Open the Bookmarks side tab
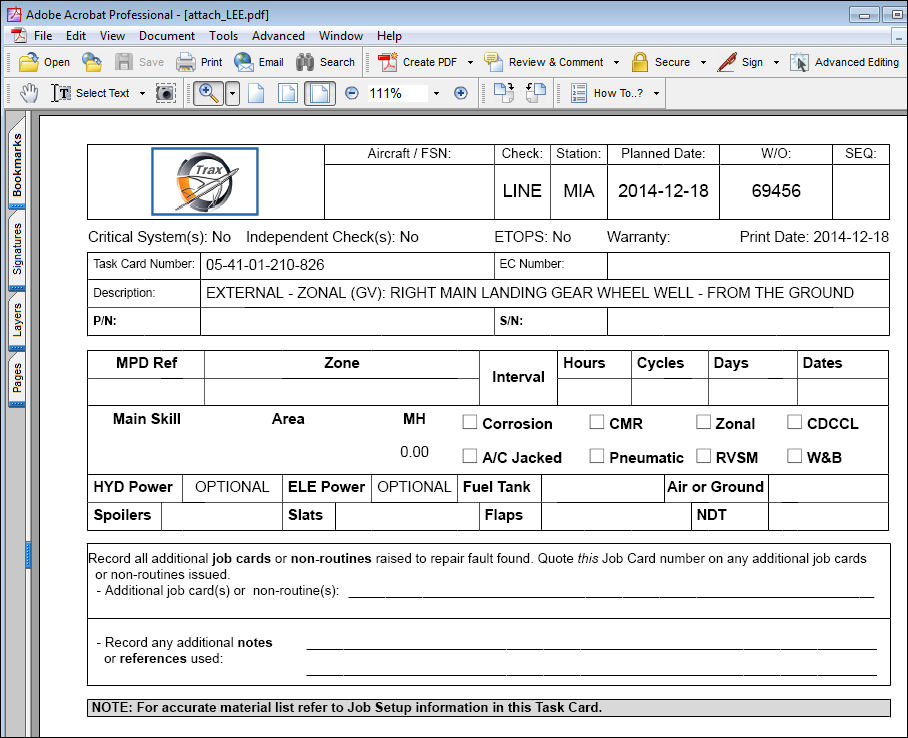Viewport: 908px width, 738px height. point(17,165)
